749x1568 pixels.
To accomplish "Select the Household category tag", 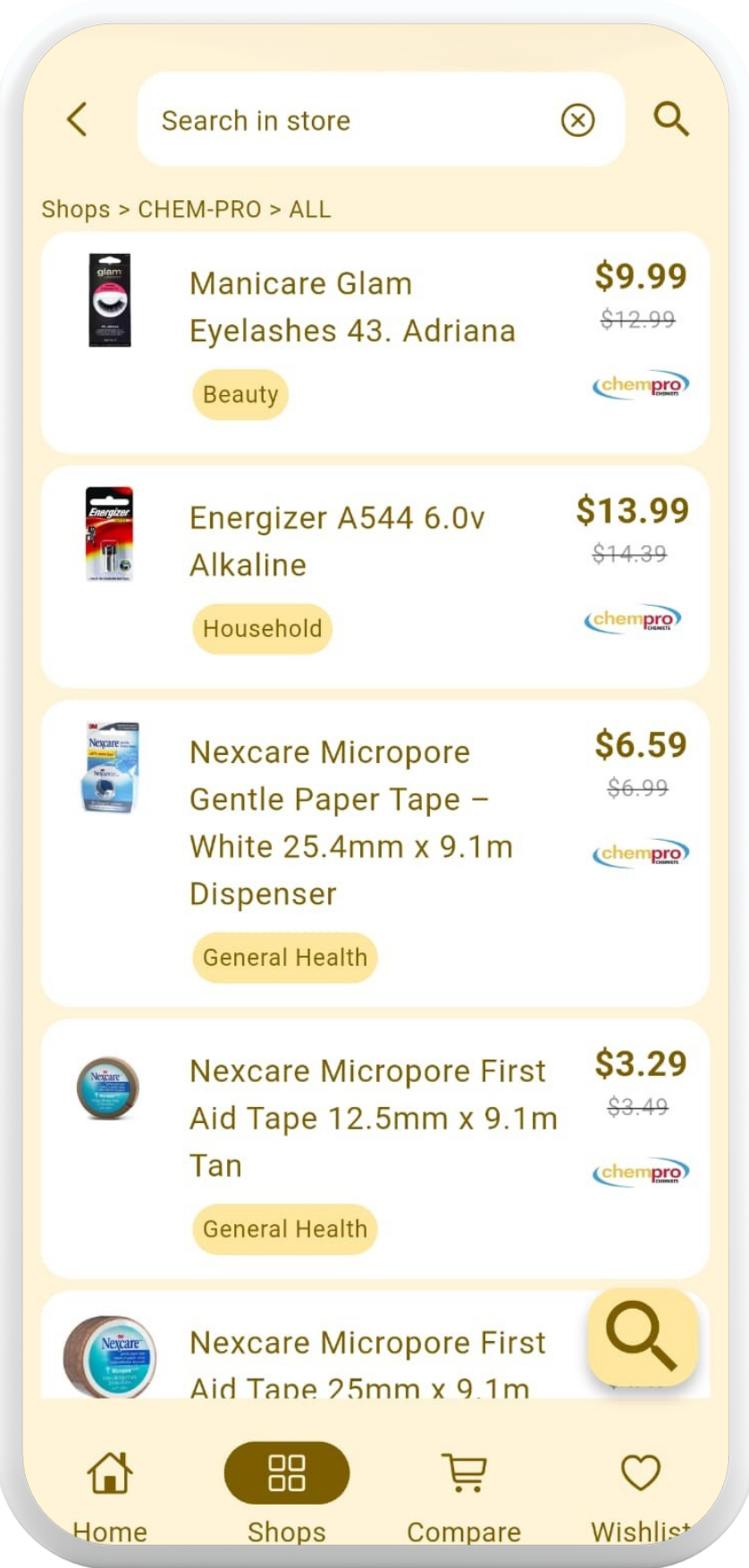I will [262, 629].
